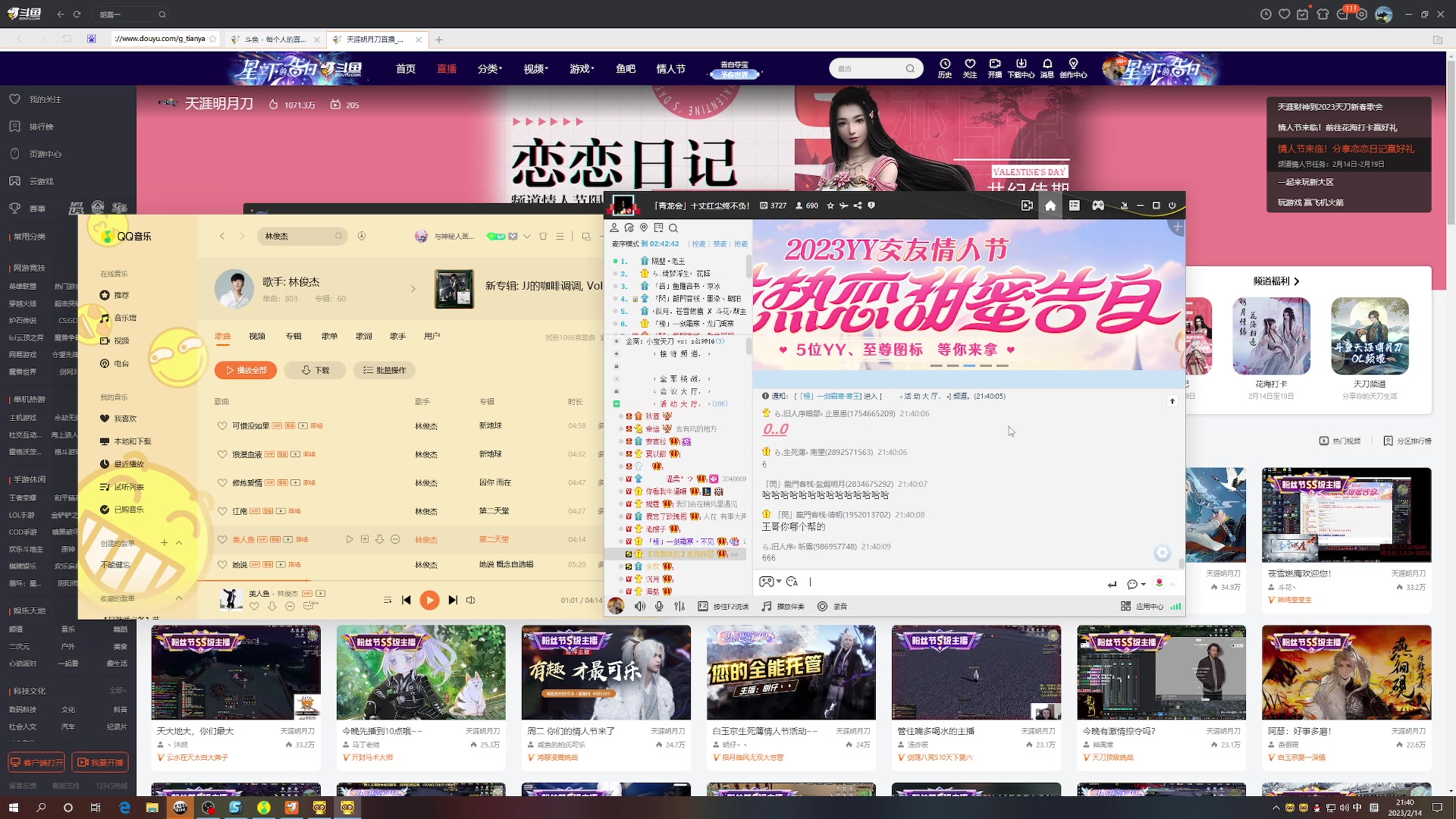Open Firefox from the Windows taskbar
Image resolution: width=1456 pixels, height=819 pixels.
pos(291,808)
